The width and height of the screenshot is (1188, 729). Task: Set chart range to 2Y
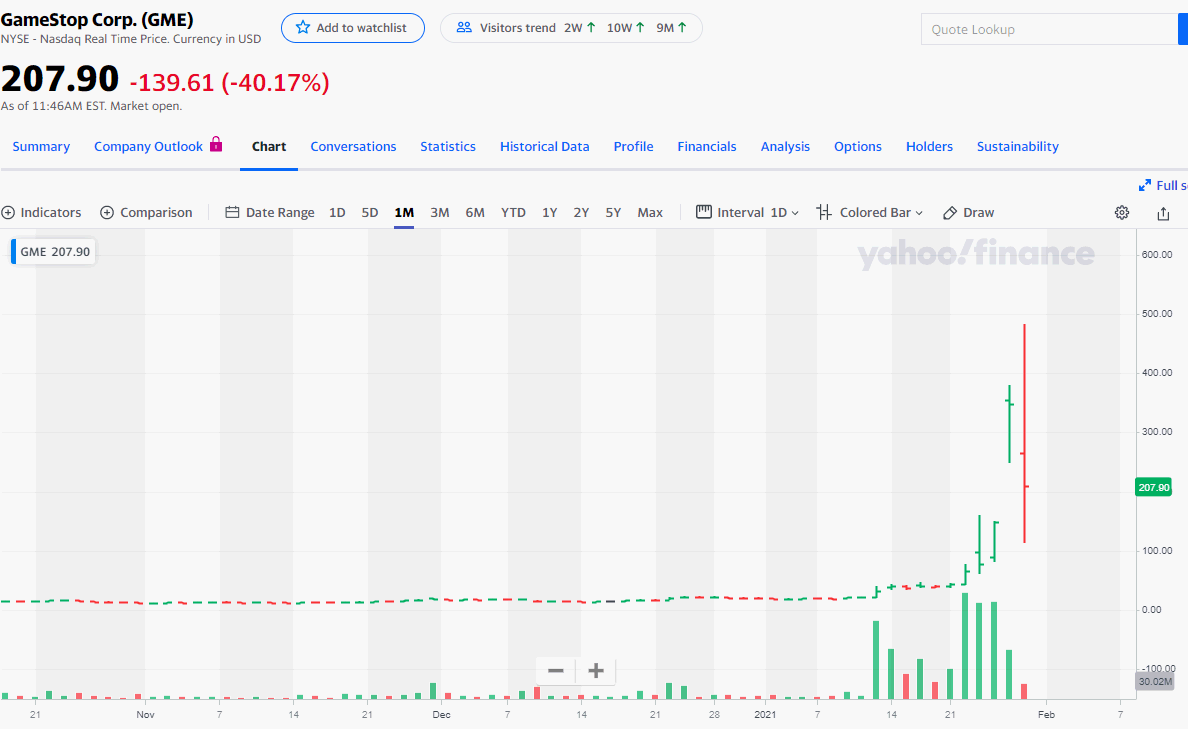(581, 213)
